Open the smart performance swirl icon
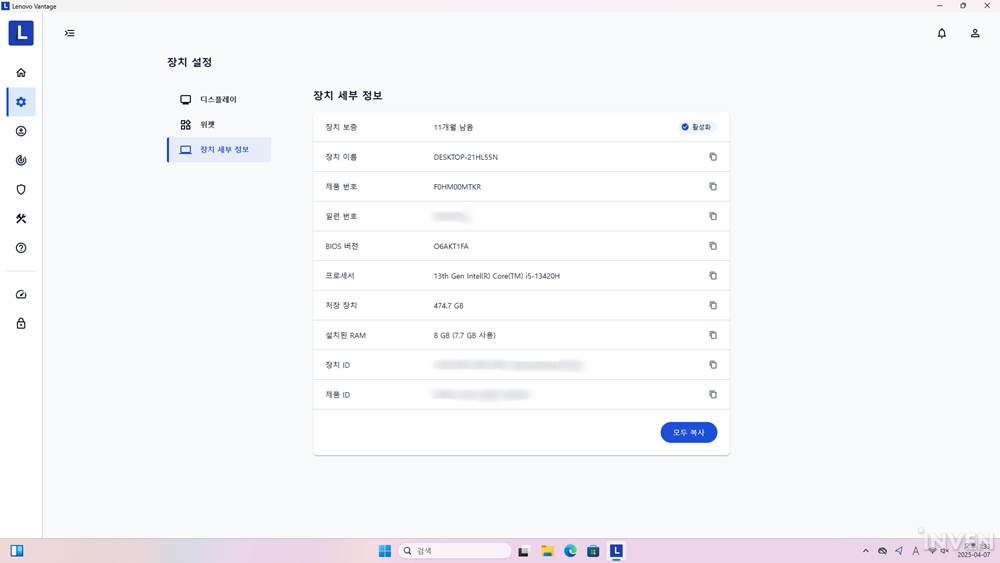This screenshot has width=1000, height=563. (x=21, y=161)
